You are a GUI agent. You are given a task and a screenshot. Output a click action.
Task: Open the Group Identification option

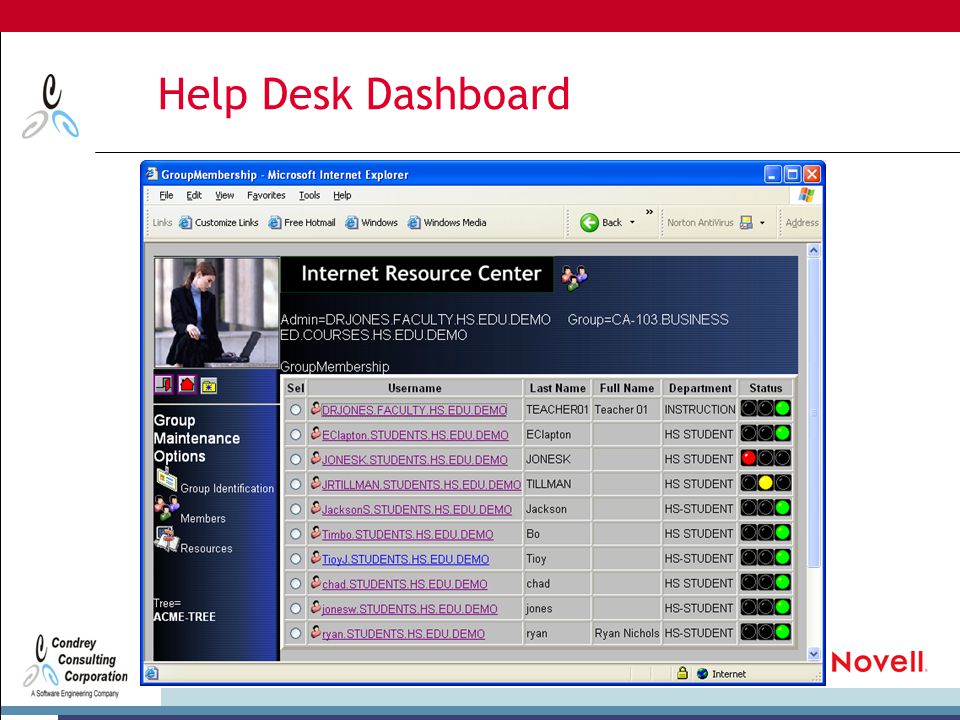tap(227, 489)
